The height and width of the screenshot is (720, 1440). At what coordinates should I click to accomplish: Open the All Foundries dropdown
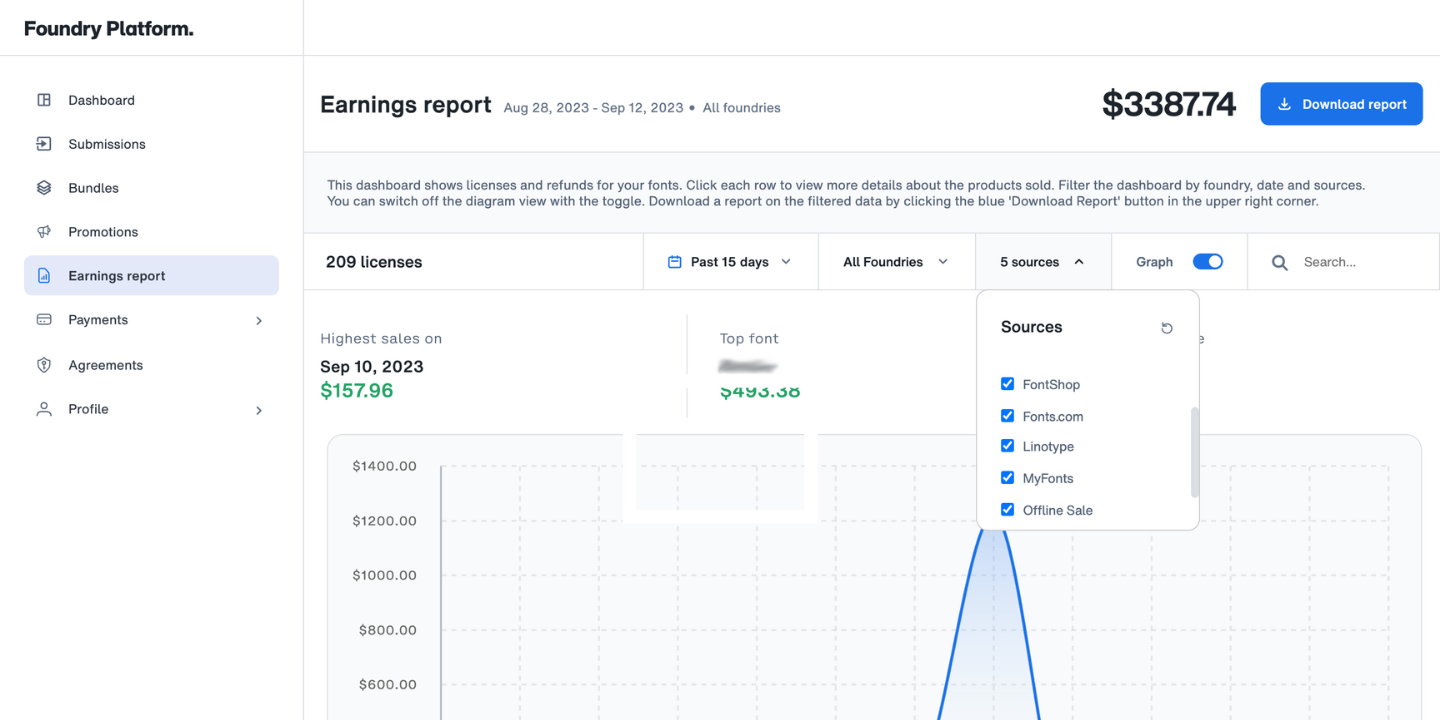click(897, 262)
